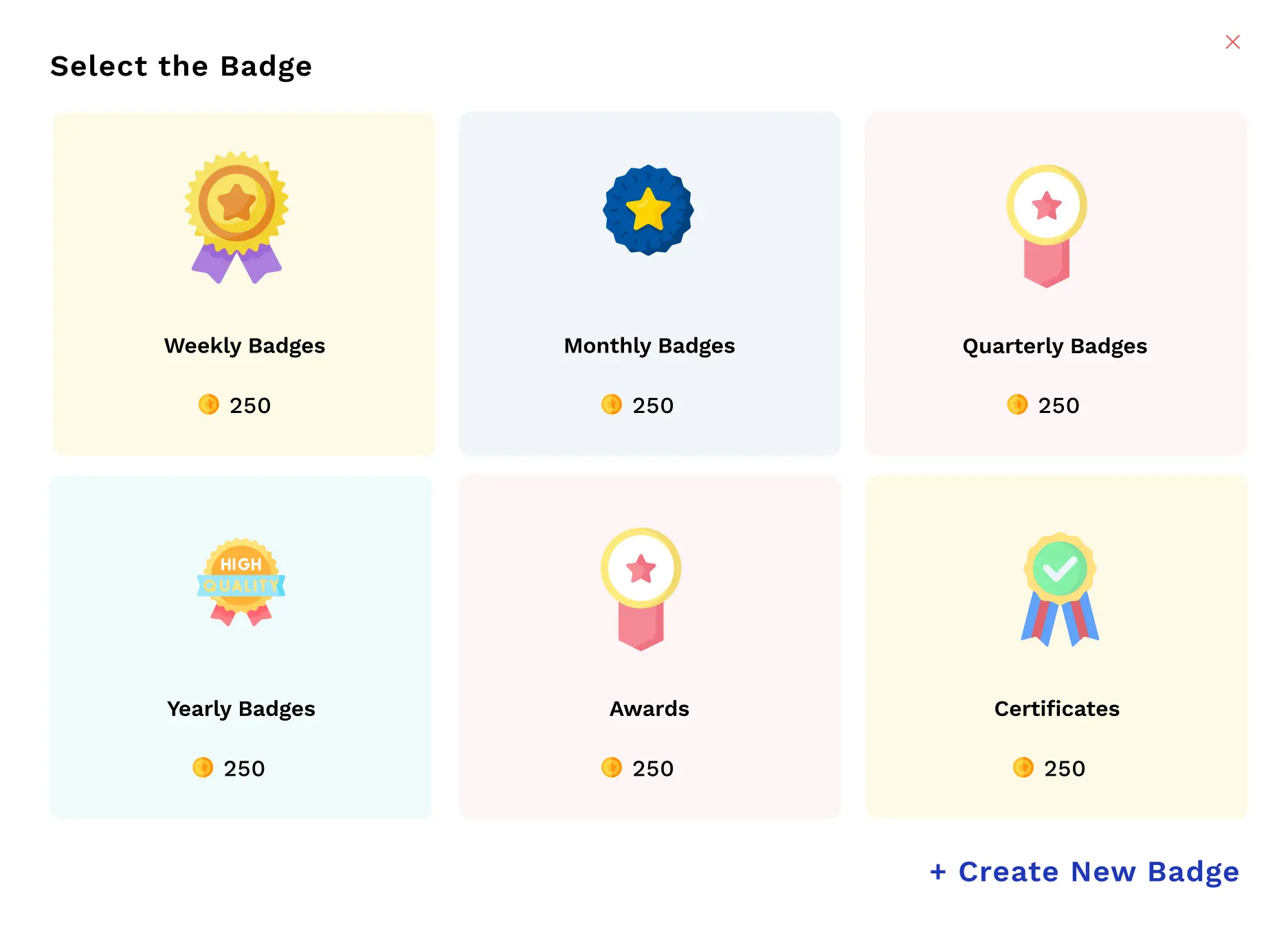Click the coin icon on Certificates card

(1022, 768)
